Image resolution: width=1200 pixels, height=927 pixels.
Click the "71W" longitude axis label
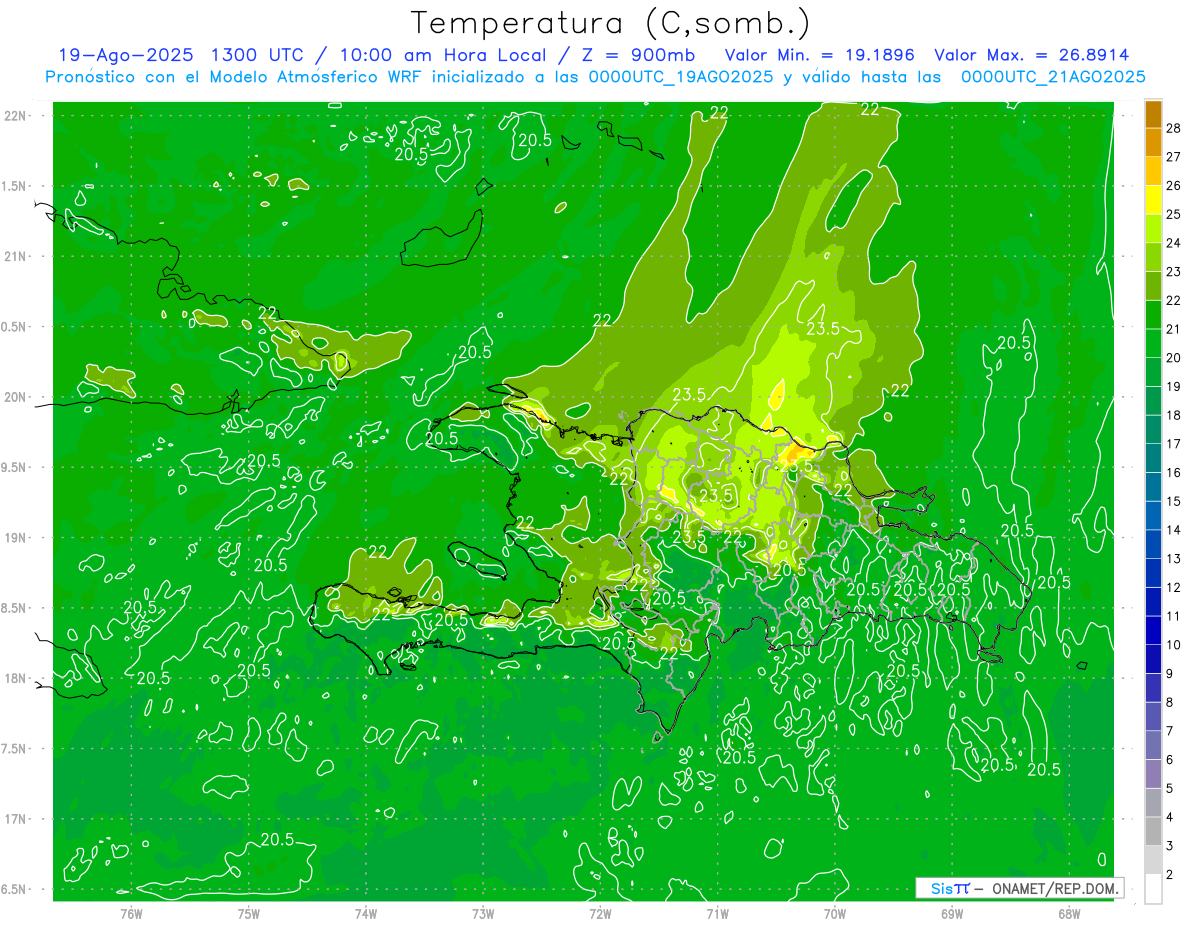[x=717, y=913]
